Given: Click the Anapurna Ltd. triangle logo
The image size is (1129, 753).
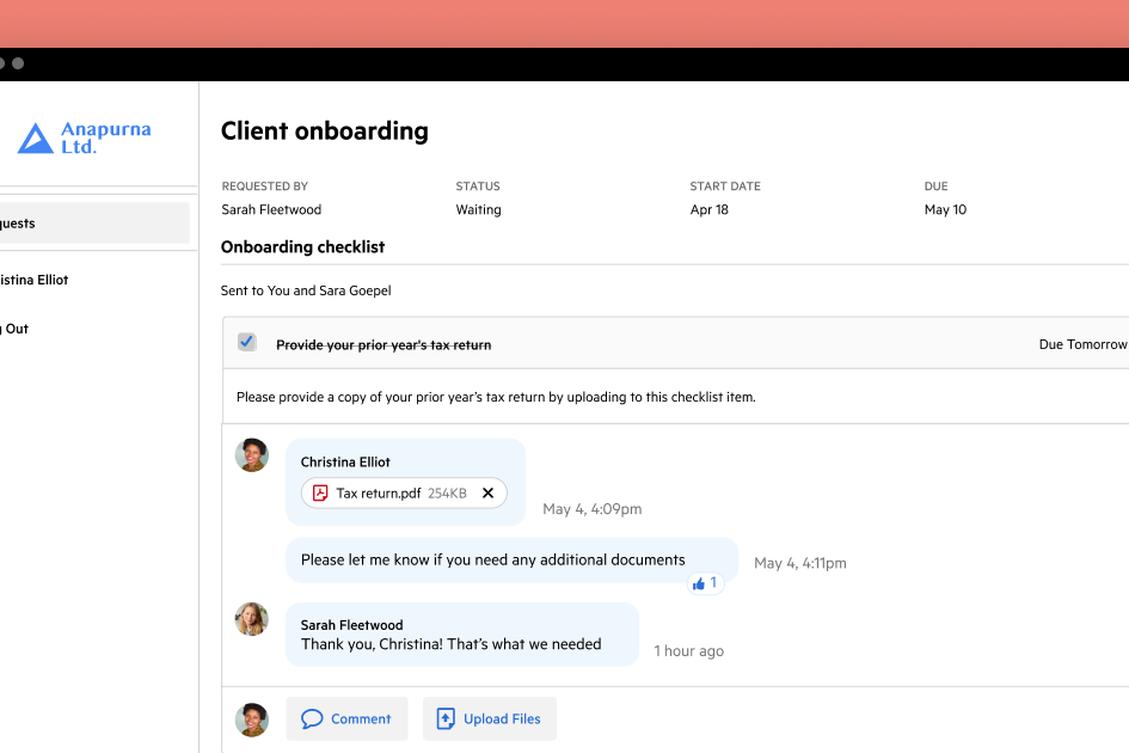Looking at the screenshot, I should (x=35, y=138).
